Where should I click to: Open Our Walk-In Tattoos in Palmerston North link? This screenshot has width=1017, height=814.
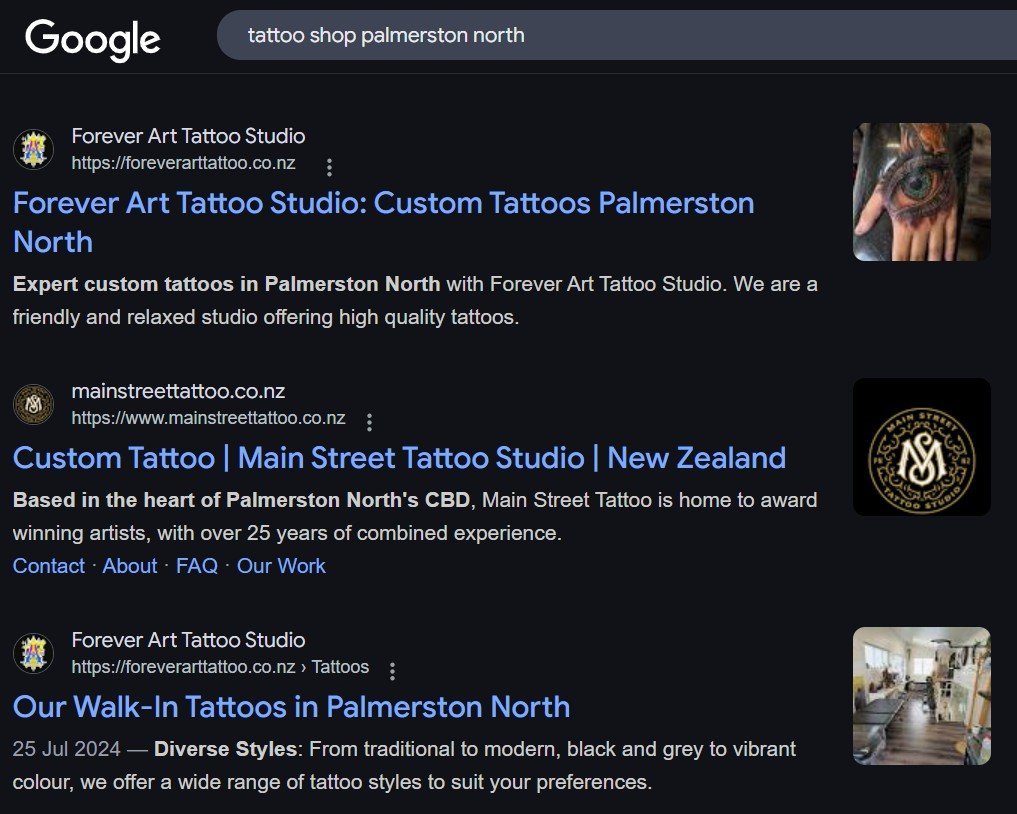coord(291,707)
